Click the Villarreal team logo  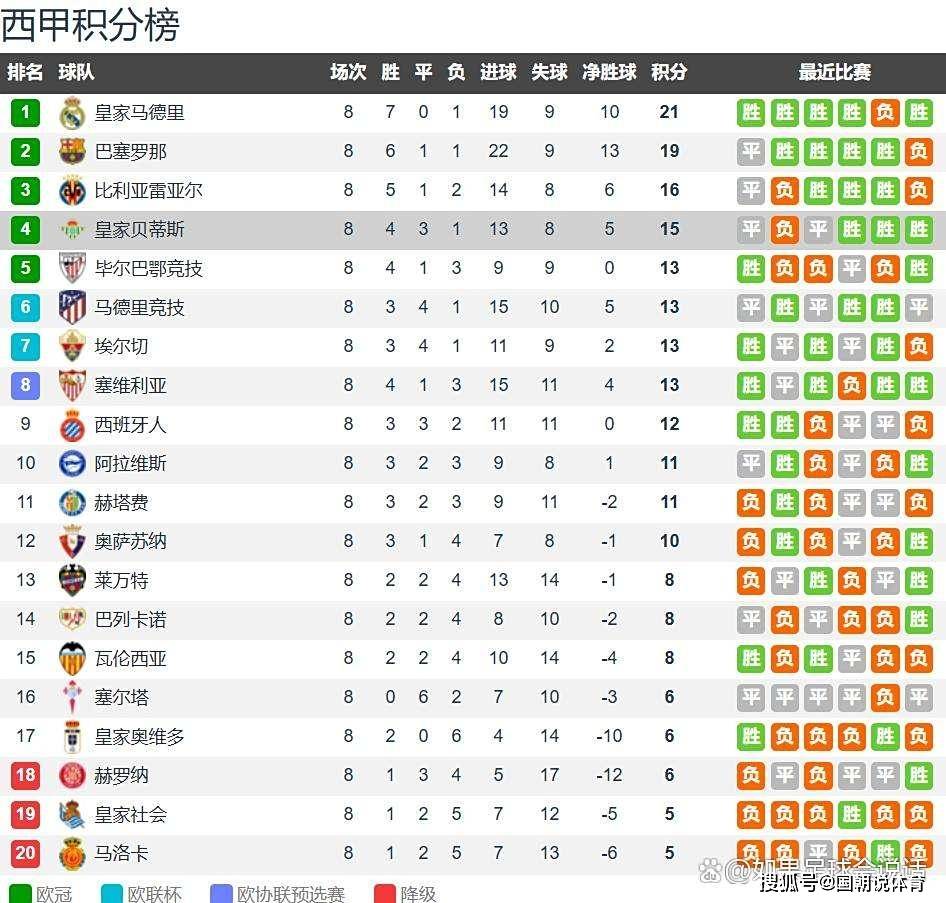tap(72, 191)
